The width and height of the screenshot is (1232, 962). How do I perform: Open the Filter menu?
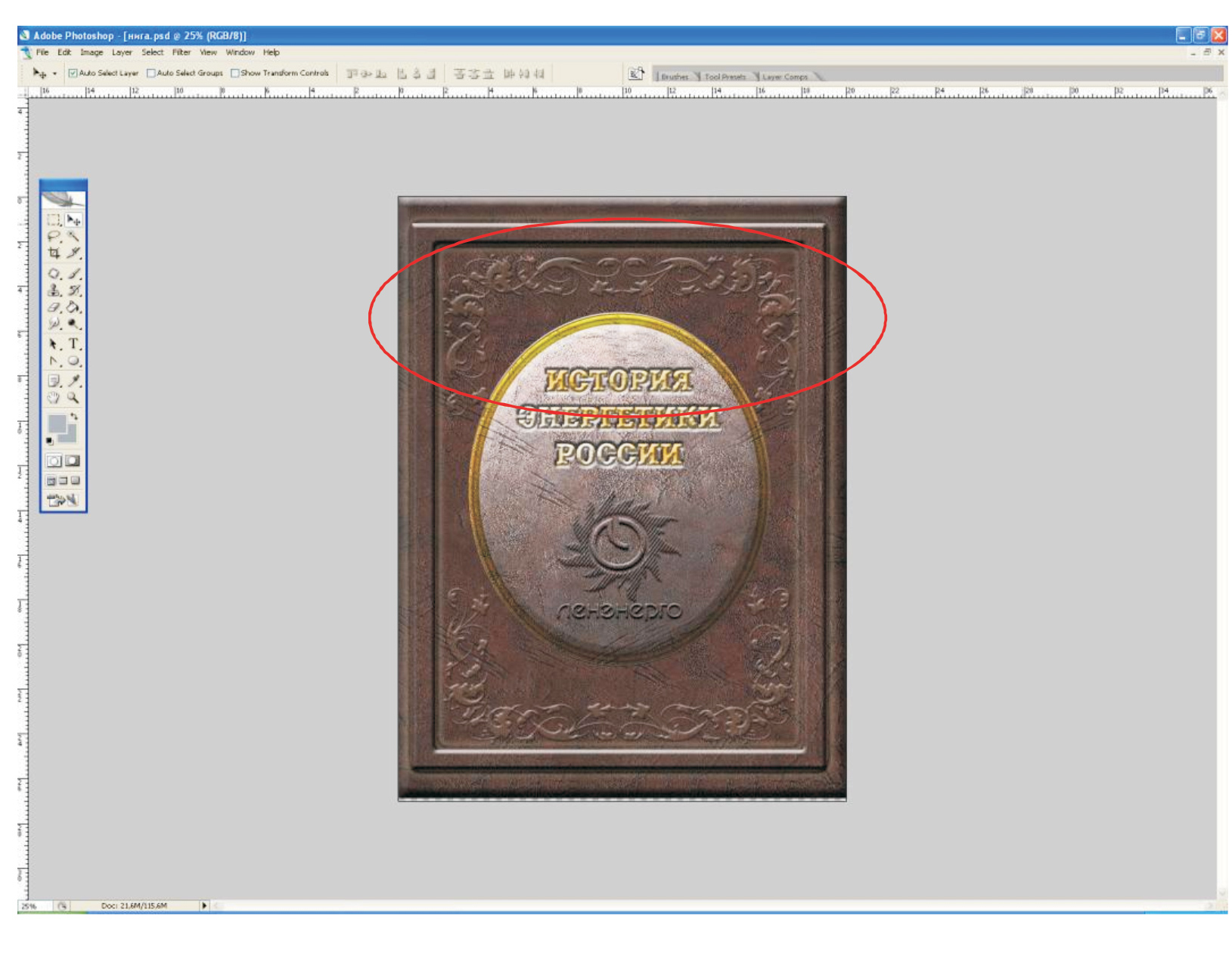click(182, 53)
